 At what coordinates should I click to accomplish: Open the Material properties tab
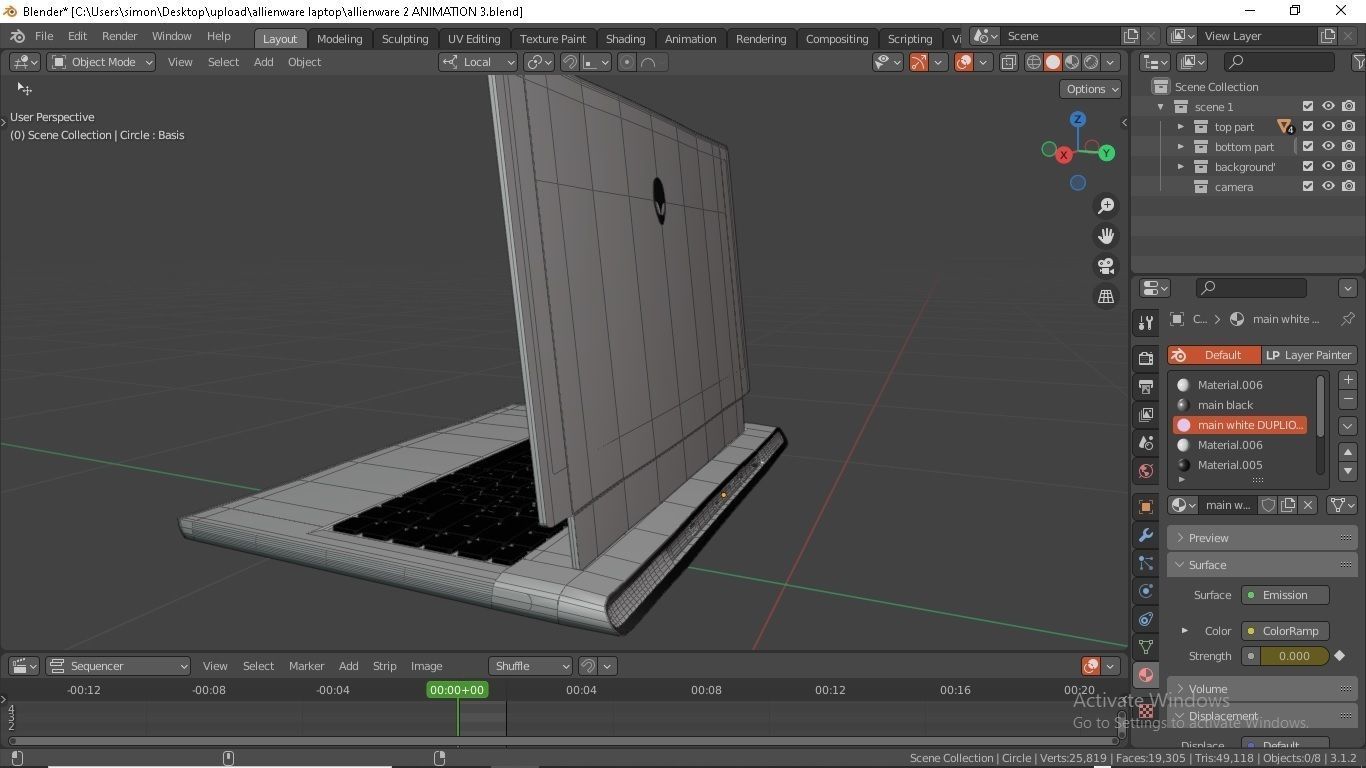(1146, 675)
